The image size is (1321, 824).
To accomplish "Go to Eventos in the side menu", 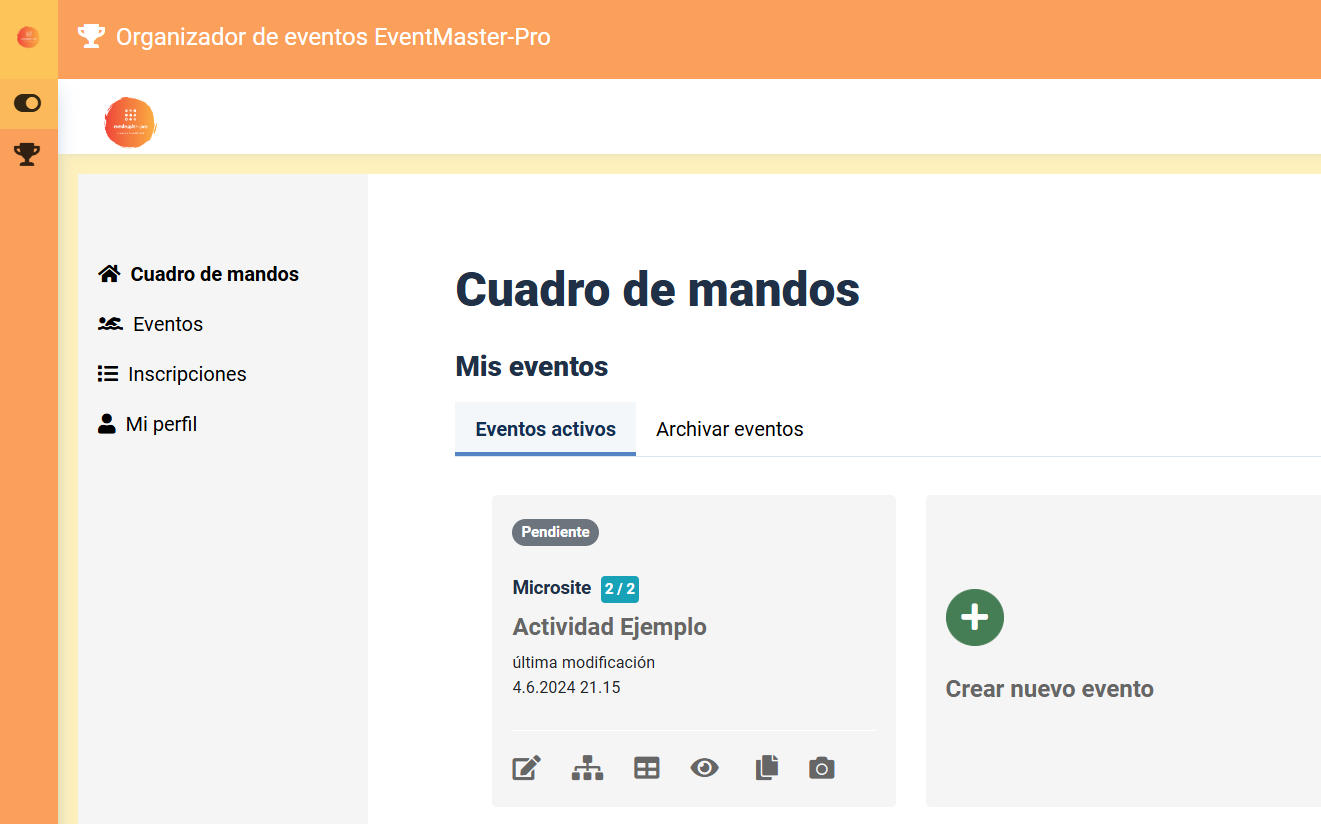I will (x=167, y=324).
